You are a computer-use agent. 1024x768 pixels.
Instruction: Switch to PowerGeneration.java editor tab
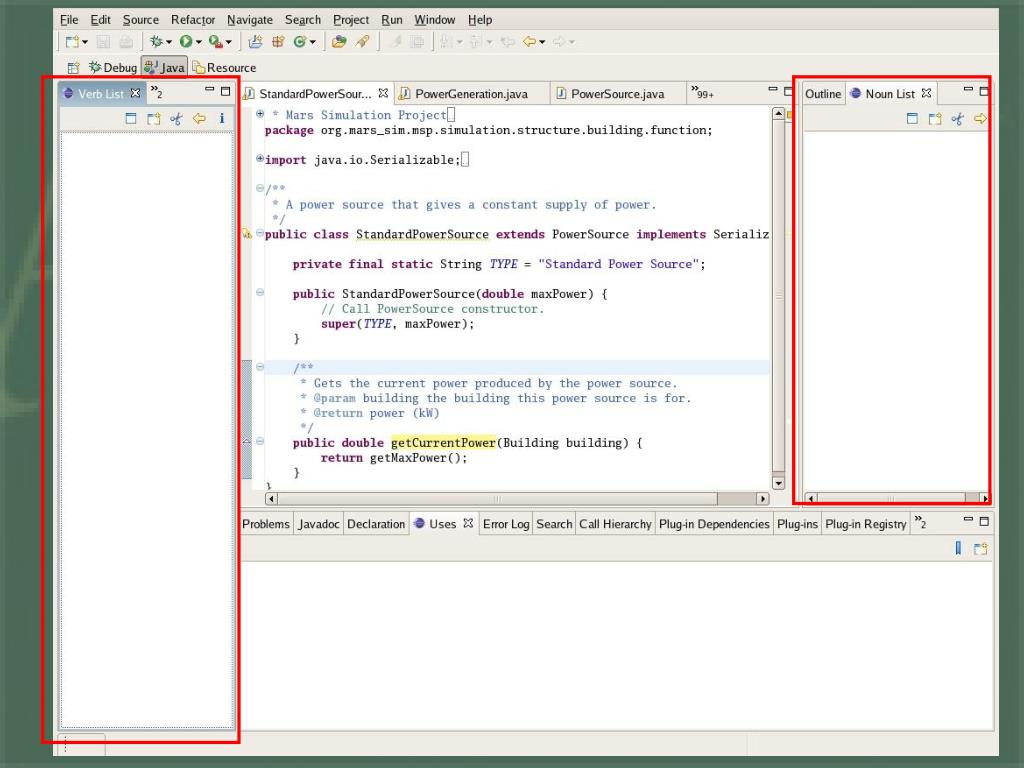[470, 94]
